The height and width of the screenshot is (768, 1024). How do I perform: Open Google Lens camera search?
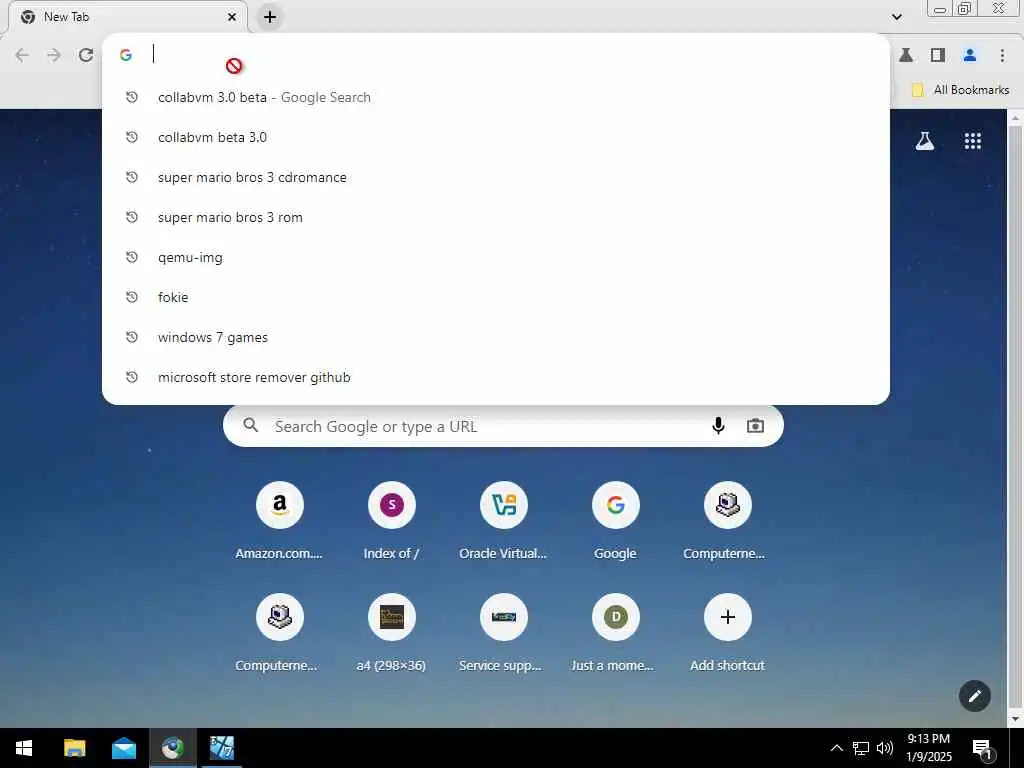[755, 426]
